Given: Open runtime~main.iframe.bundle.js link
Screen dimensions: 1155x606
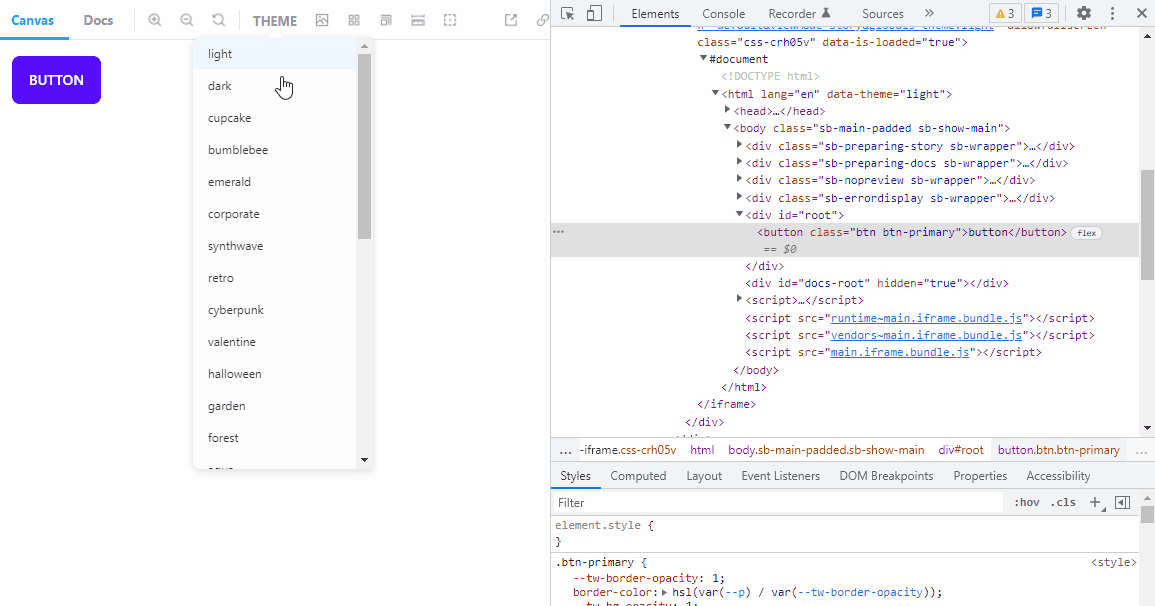Looking at the screenshot, I should (927, 318).
